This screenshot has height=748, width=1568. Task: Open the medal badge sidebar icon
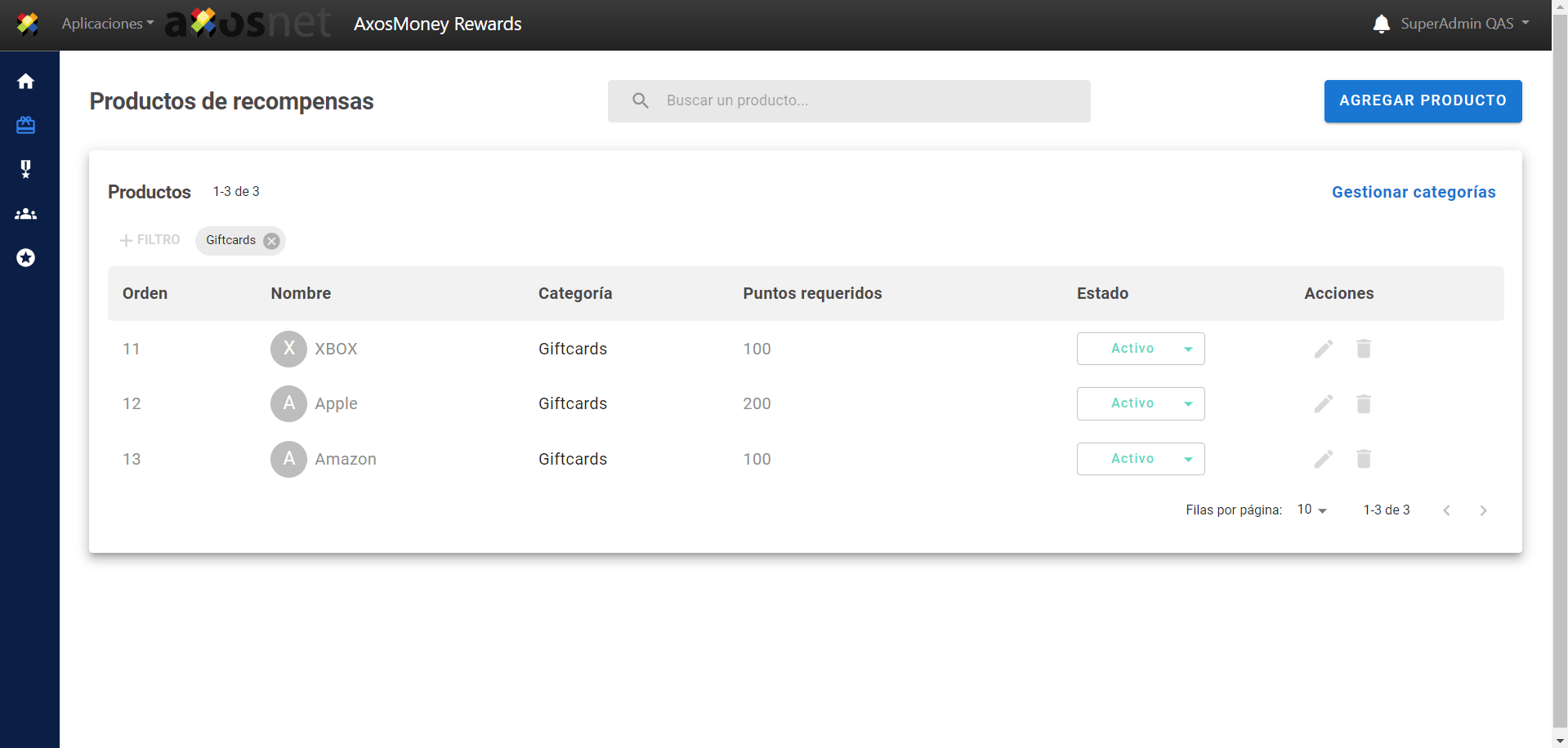[x=26, y=169]
